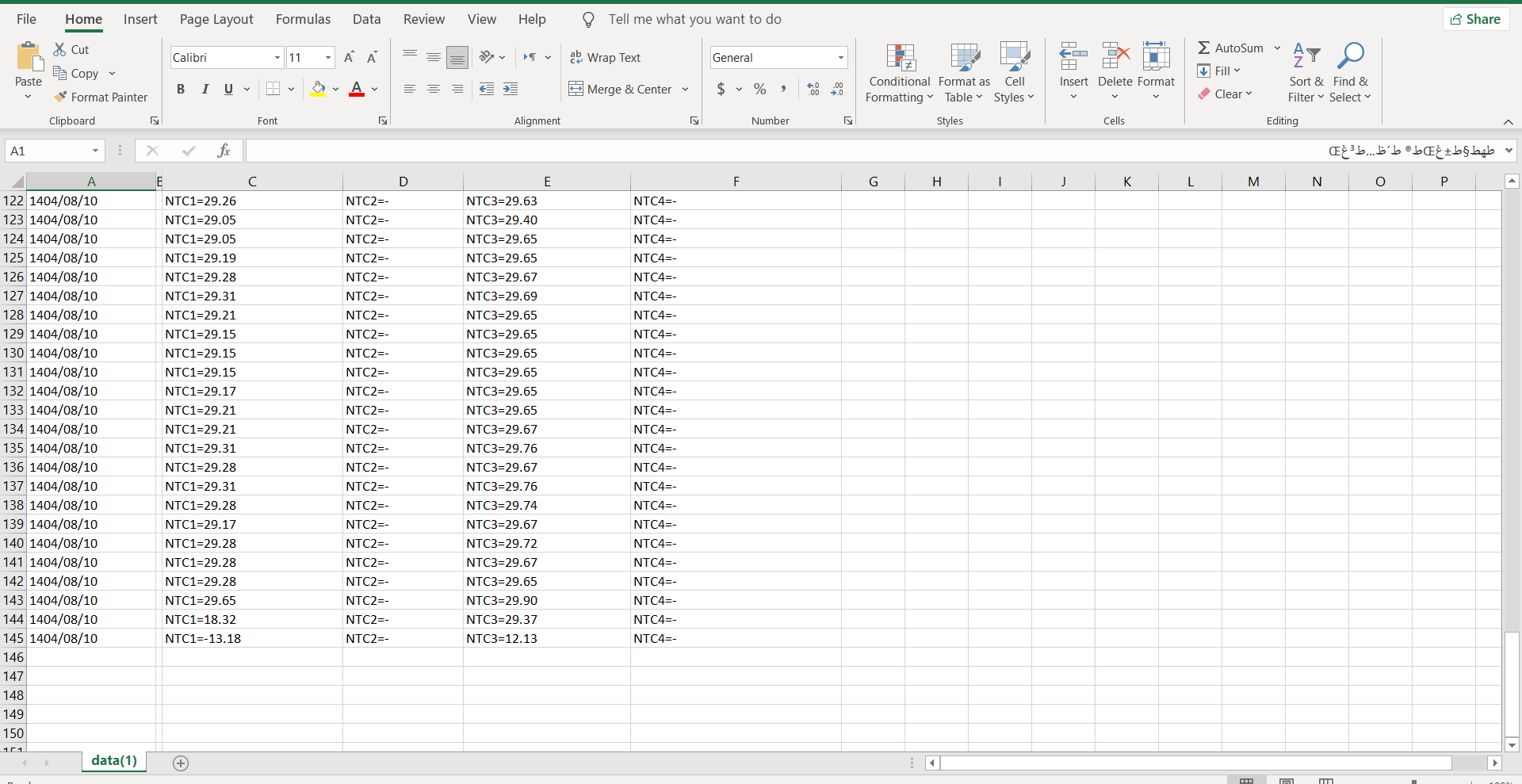Toggle Italic formatting
Image resolution: width=1522 pixels, height=784 pixels.
(205, 89)
